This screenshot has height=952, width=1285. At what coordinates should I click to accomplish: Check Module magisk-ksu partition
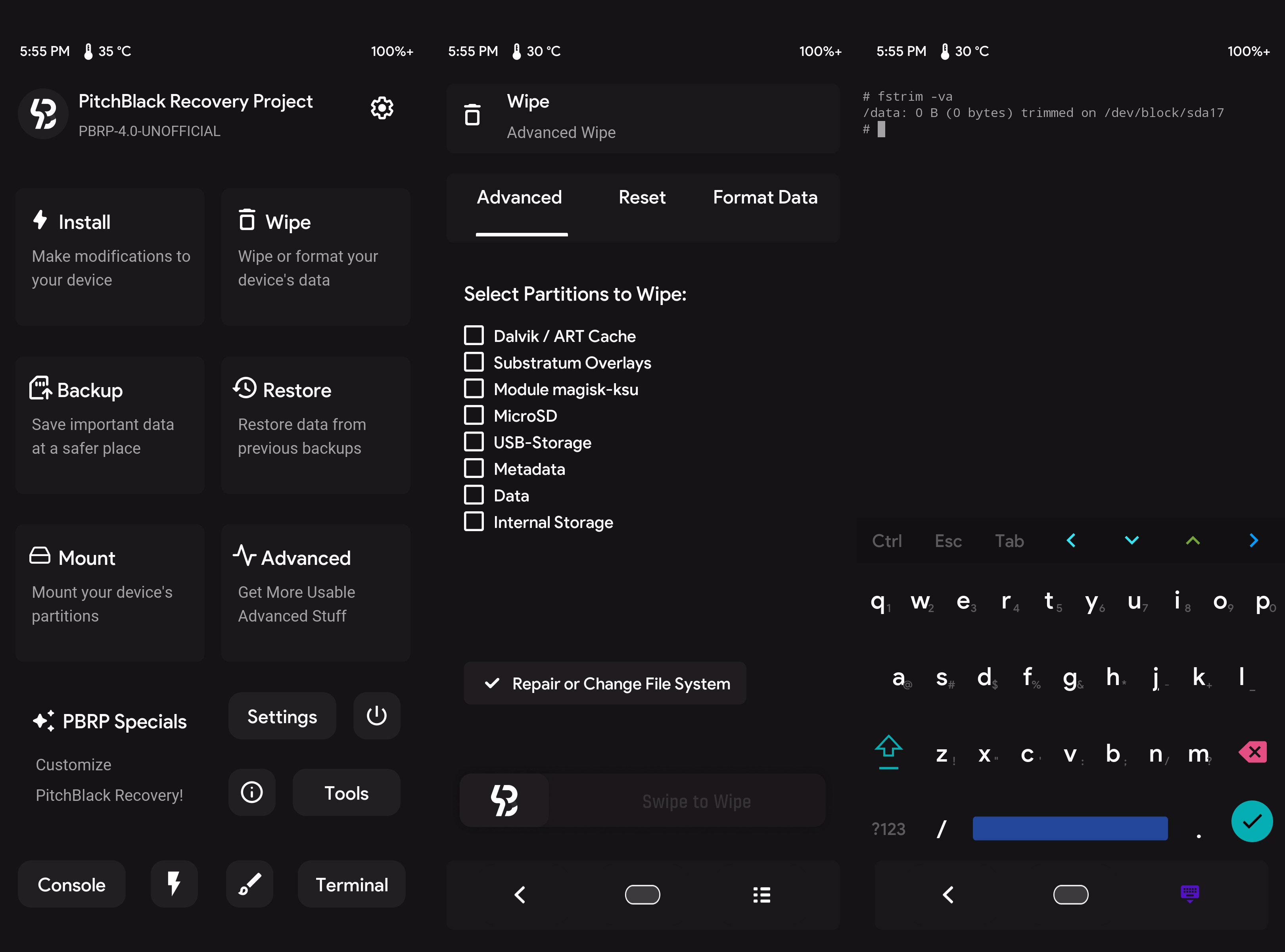point(474,388)
